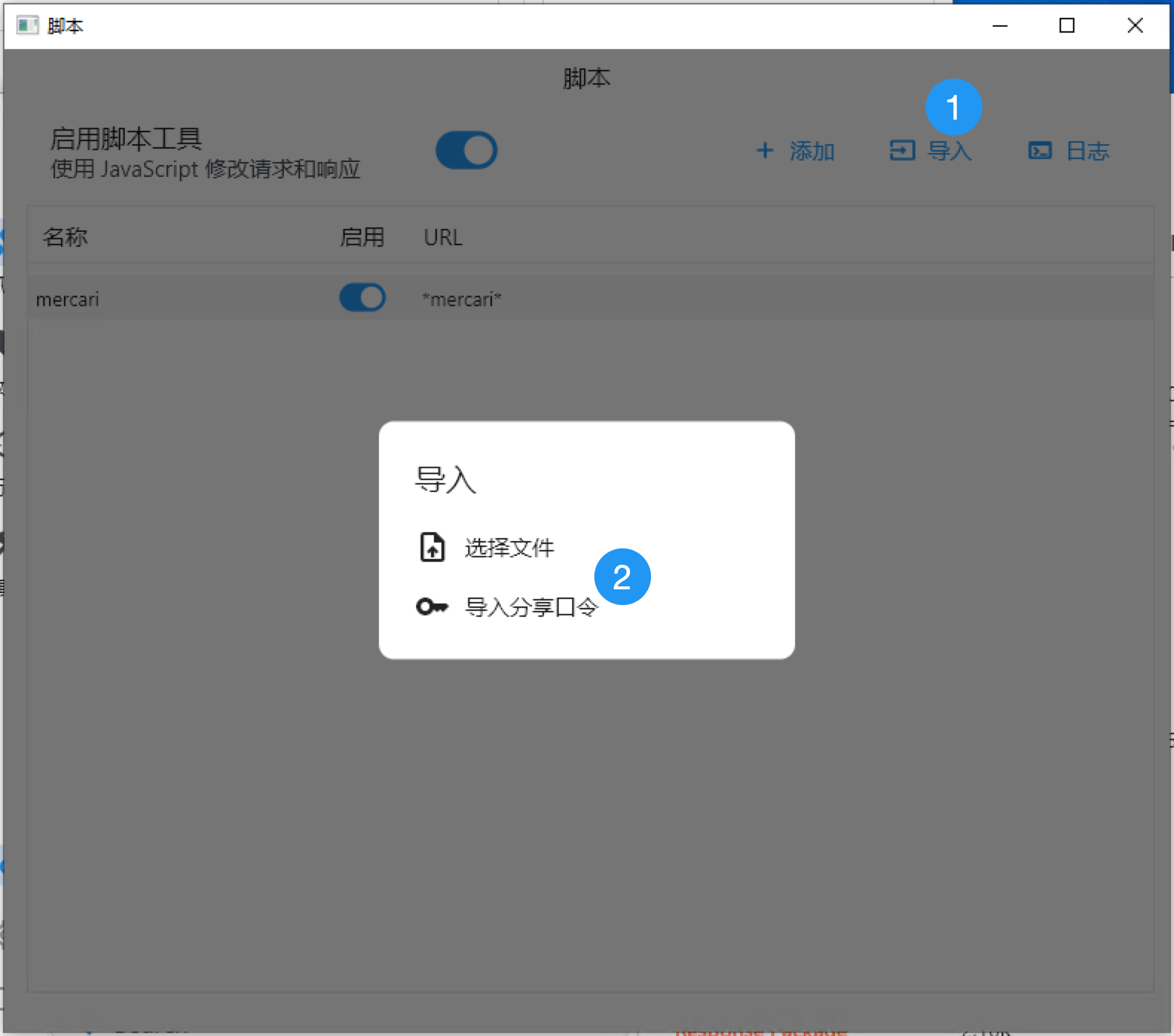The width and height of the screenshot is (1174, 1036).
Task: Open the 日志 log view
Action: point(1086,151)
